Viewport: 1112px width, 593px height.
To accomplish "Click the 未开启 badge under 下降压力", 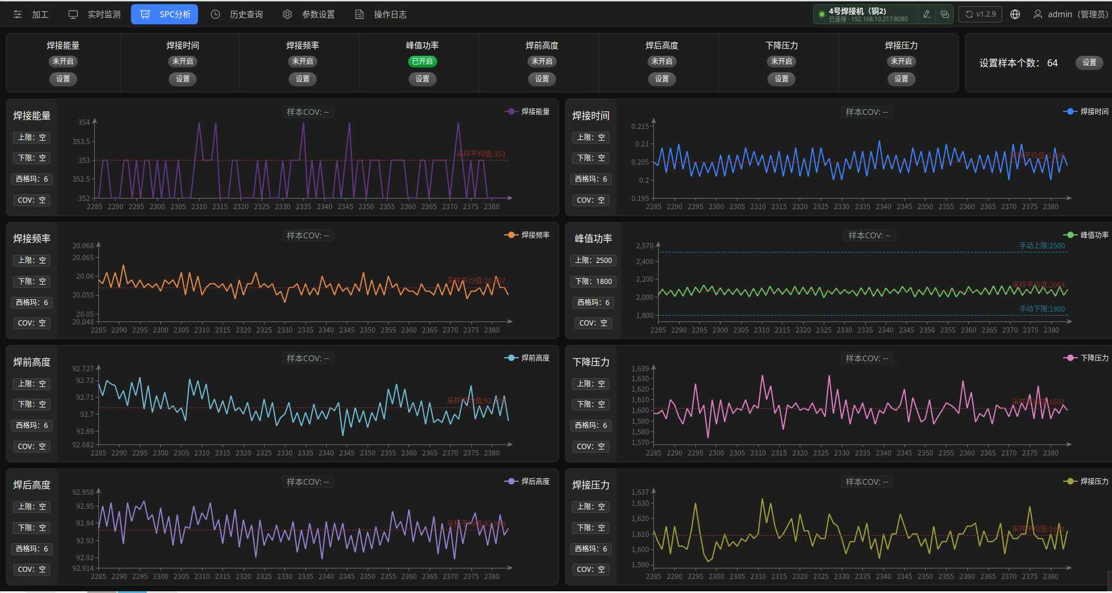I will point(782,62).
